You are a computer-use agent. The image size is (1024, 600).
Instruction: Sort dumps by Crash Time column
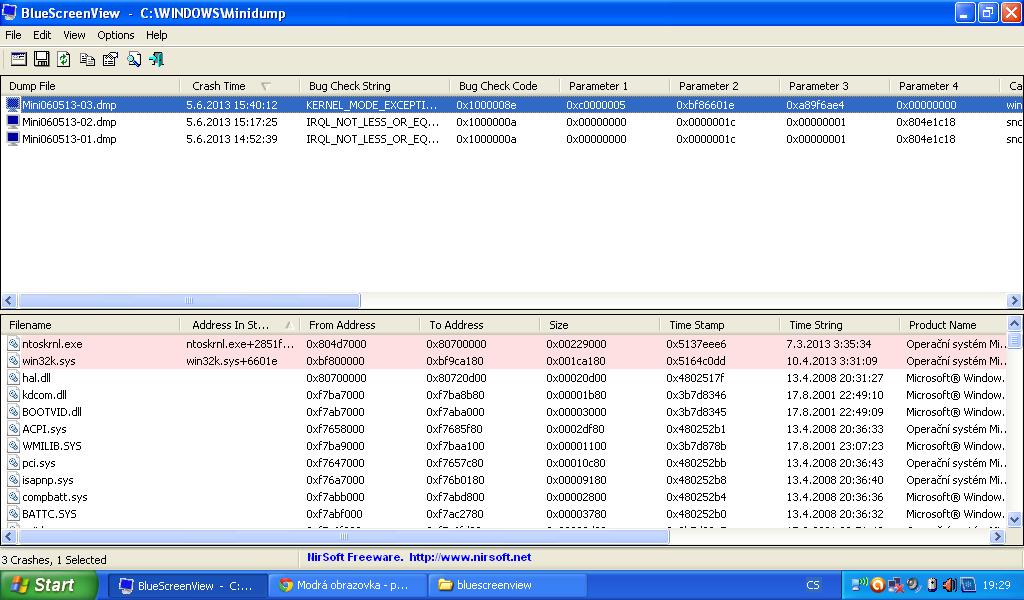(220, 86)
